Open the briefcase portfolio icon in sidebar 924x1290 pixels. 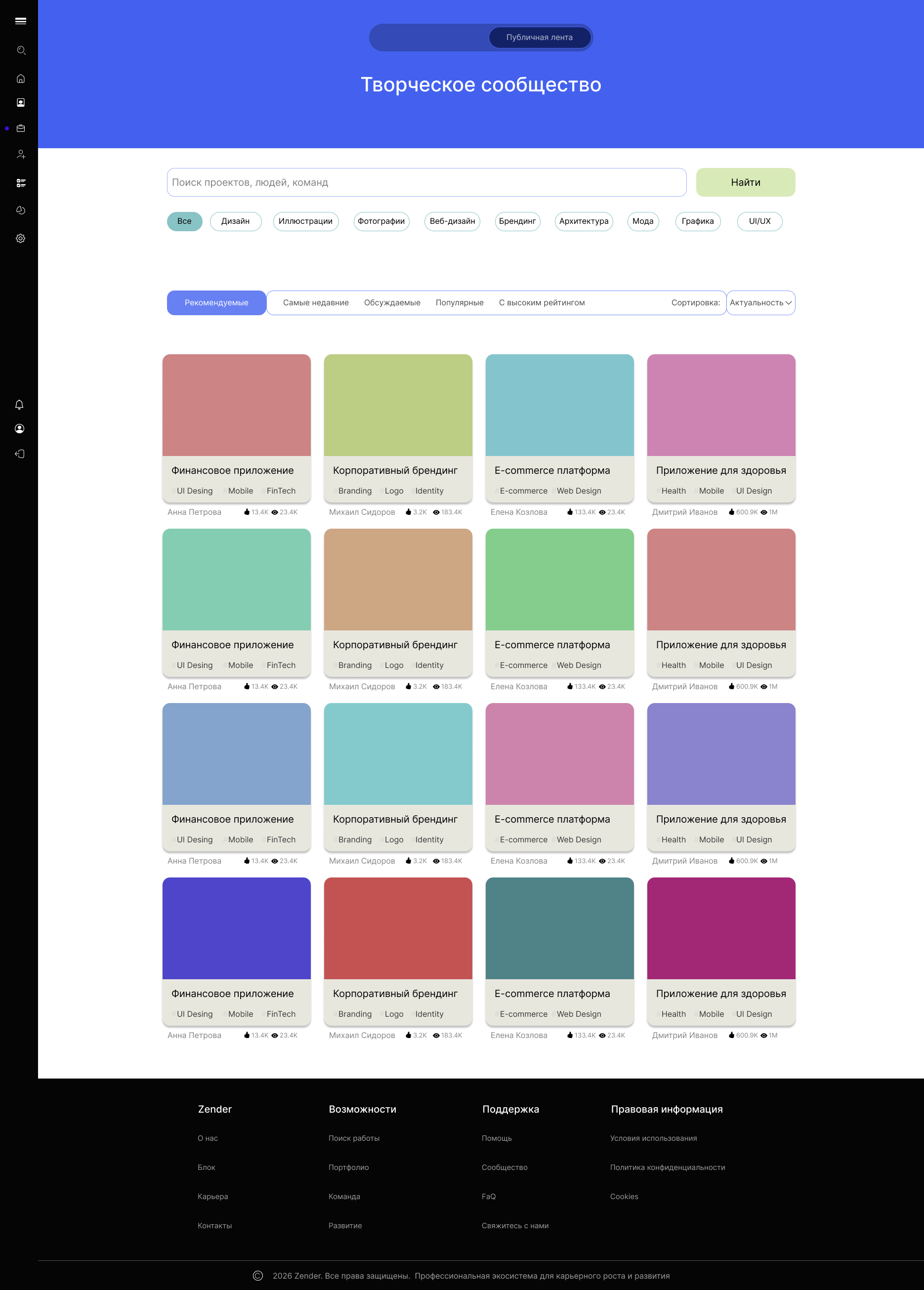tap(21, 128)
